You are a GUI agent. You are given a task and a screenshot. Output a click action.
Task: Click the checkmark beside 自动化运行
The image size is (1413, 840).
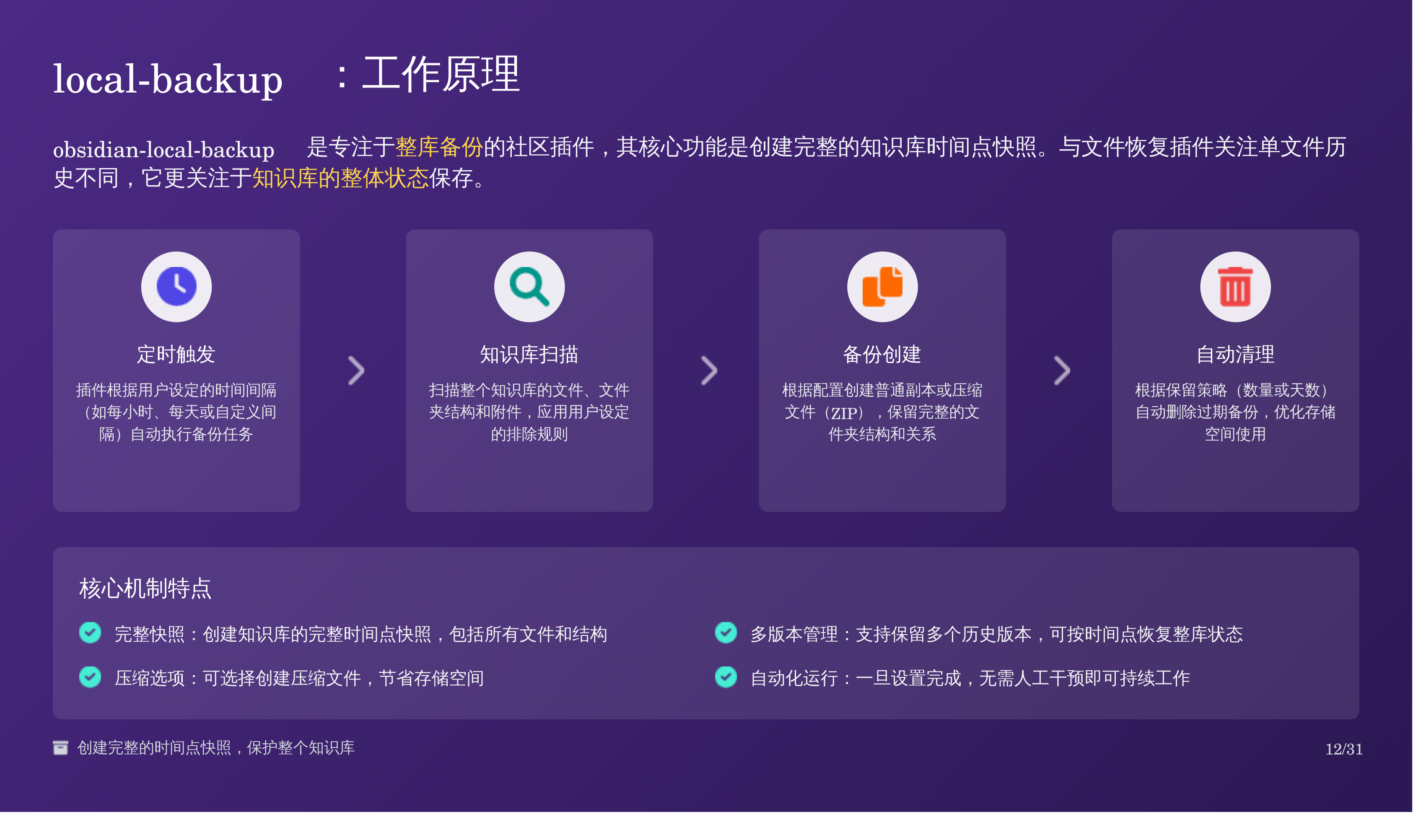(x=726, y=677)
